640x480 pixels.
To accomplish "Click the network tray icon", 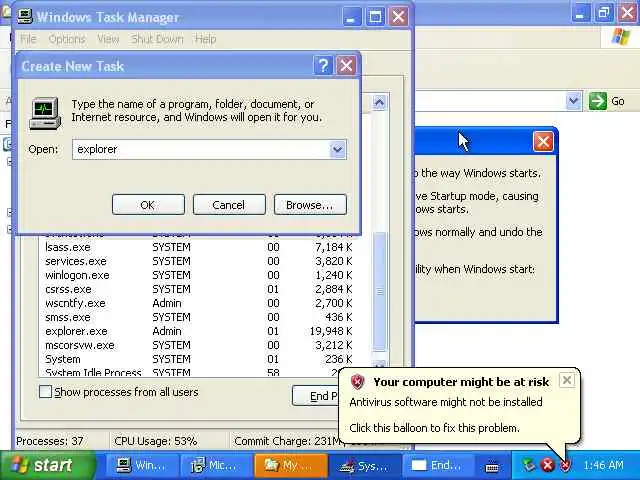I will coord(529,464).
